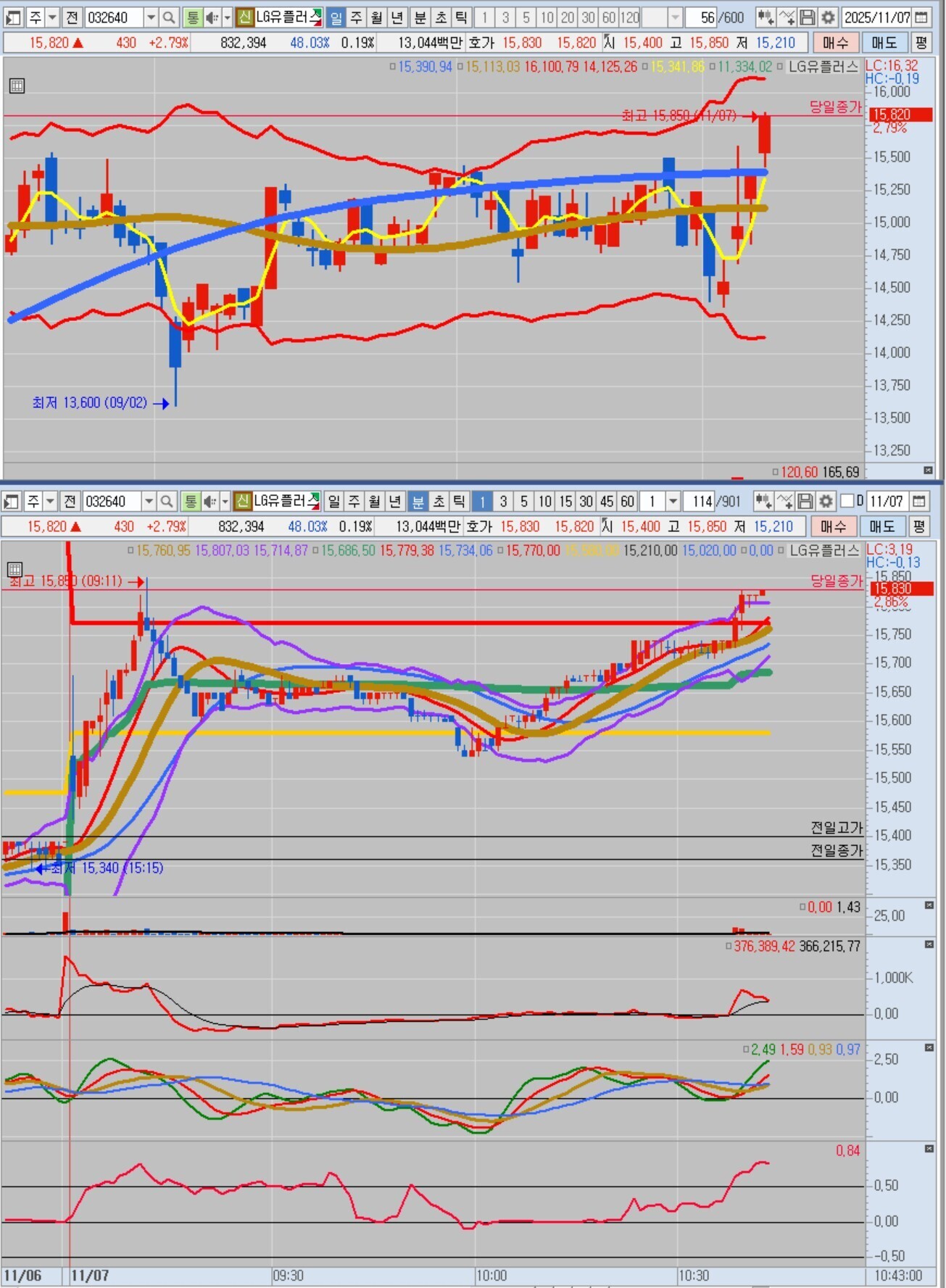Select the 월 monthly tab in the upper chart
946x1288 pixels.
coord(376,17)
